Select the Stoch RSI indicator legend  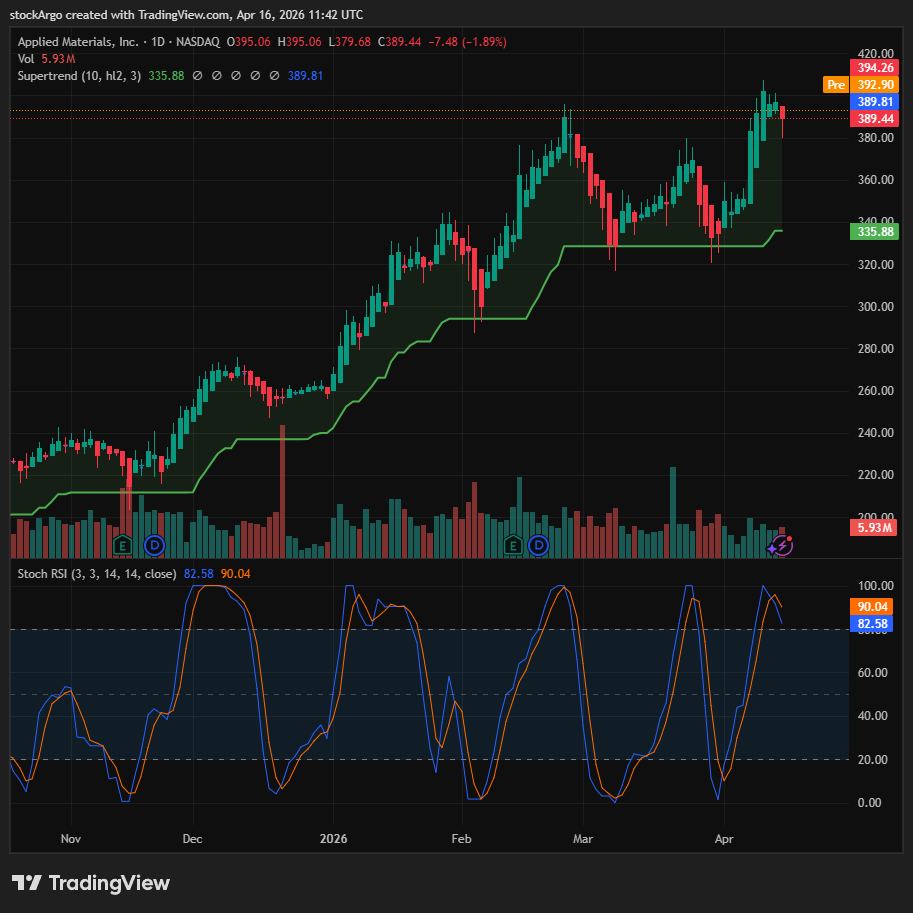94,573
